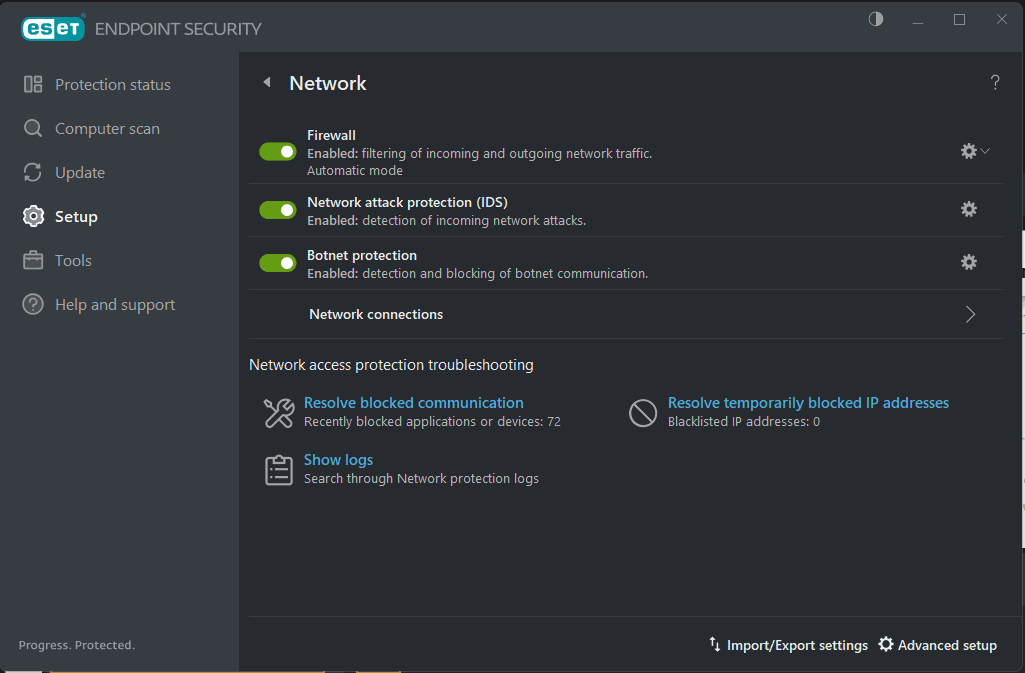Image resolution: width=1025 pixels, height=673 pixels.
Task: Click 'Blacklisted IP addresses: 0' text
Action: (744, 421)
